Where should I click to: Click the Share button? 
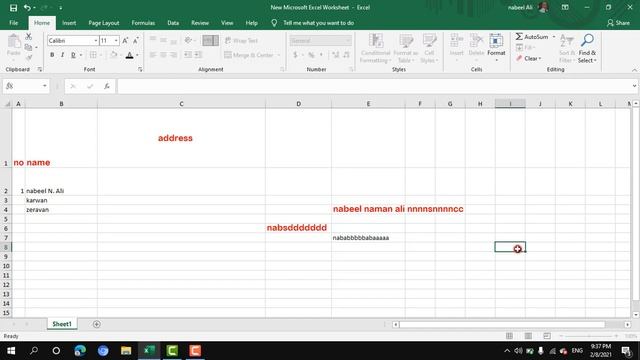pos(618,23)
